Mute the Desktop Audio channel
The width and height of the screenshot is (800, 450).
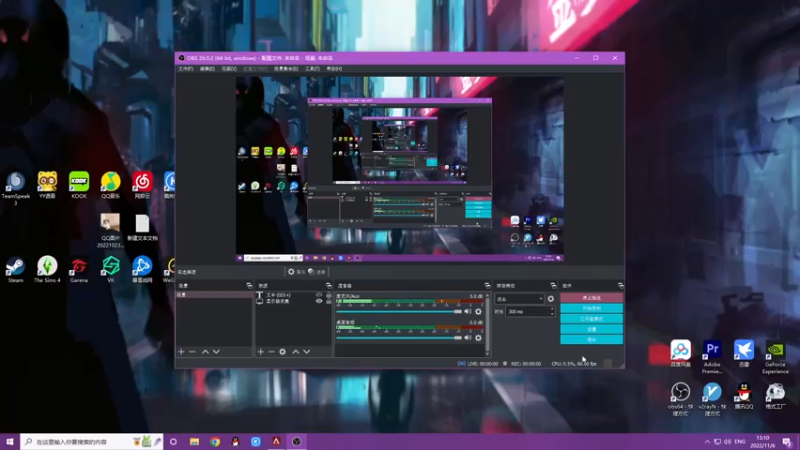pos(468,338)
